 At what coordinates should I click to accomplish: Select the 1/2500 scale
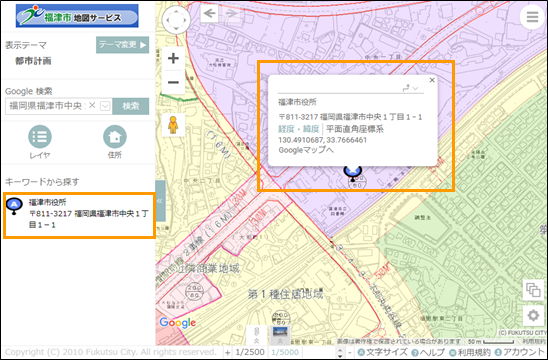[250, 352]
